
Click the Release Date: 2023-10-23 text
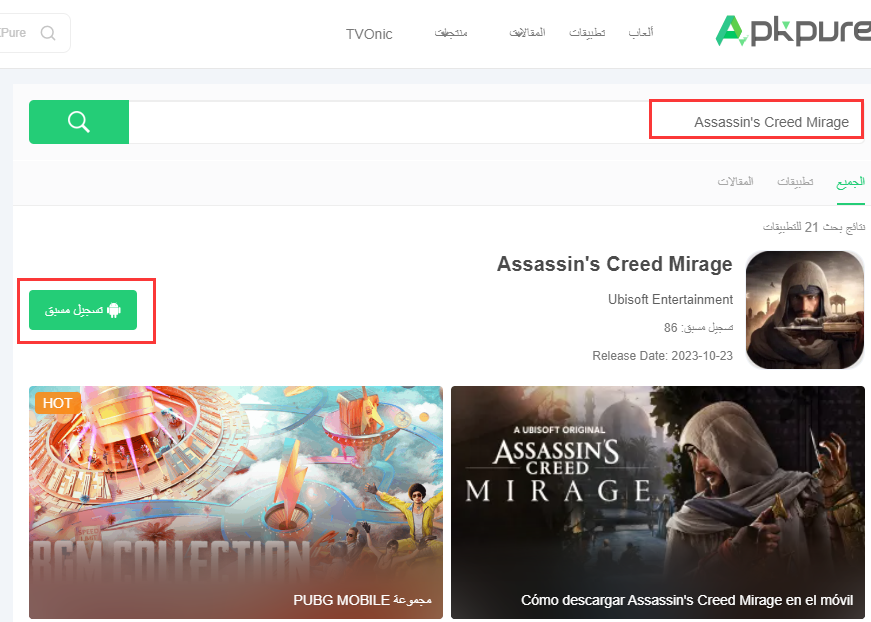(x=662, y=355)
